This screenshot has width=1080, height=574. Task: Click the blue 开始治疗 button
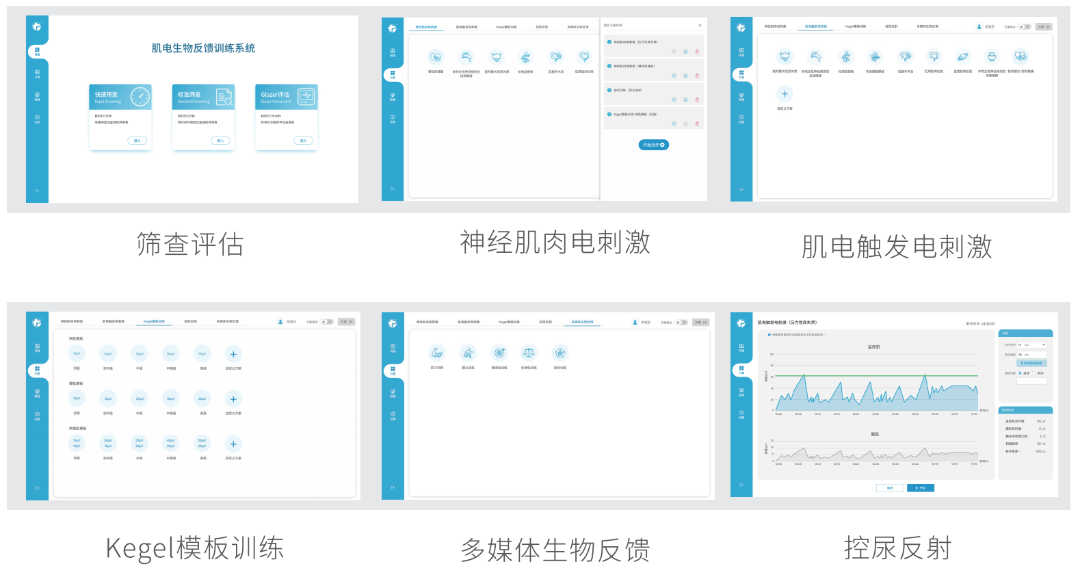(653, 145)
